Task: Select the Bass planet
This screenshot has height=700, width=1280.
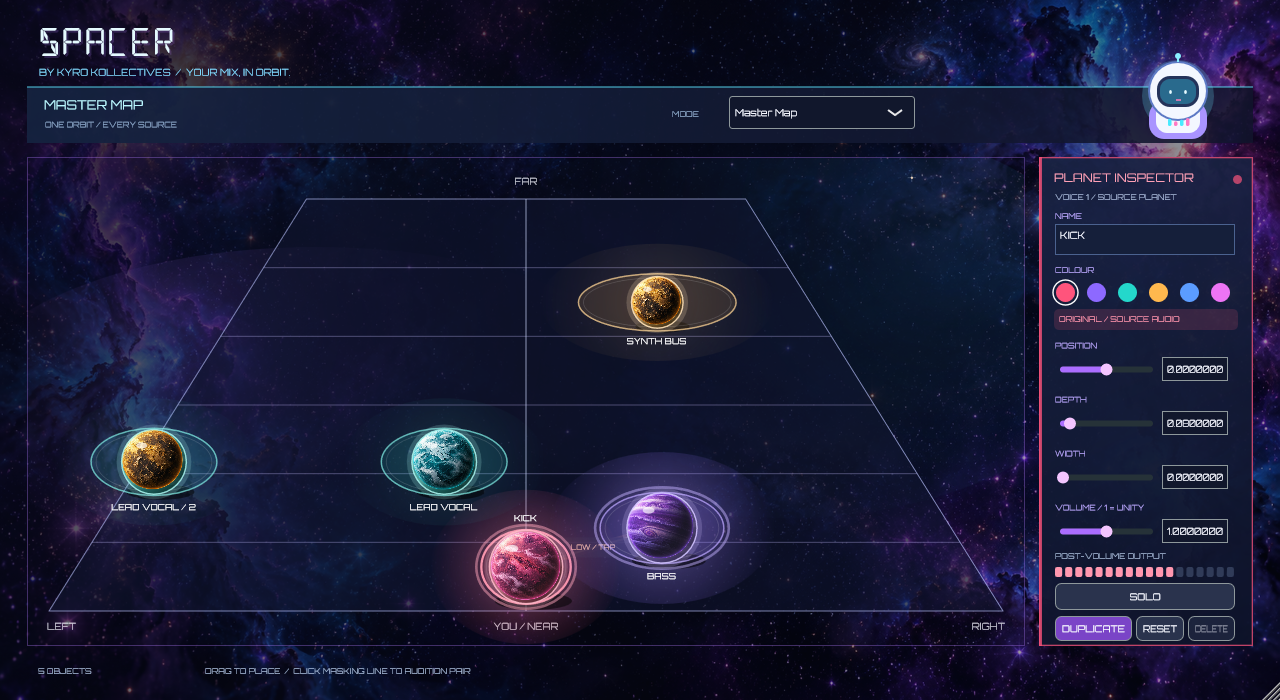Action: [661, 528]
